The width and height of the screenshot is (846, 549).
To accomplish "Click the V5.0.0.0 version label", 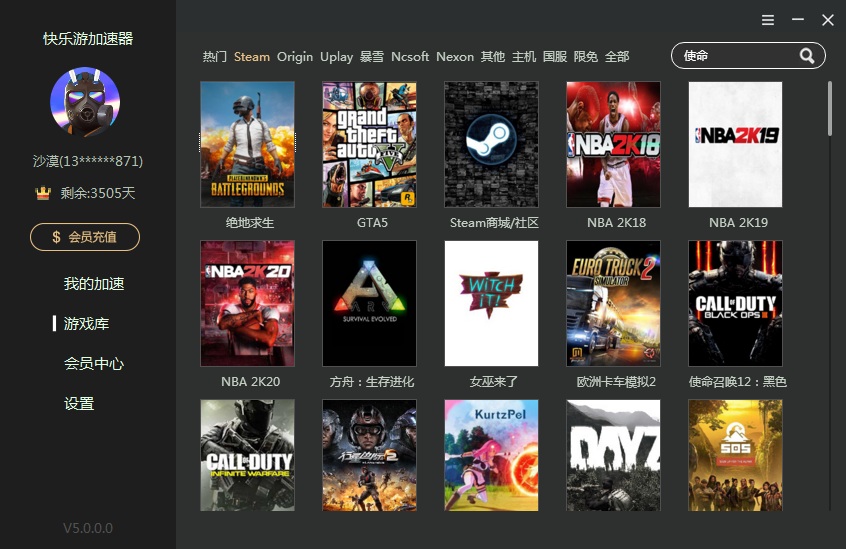I will [88, 528].
